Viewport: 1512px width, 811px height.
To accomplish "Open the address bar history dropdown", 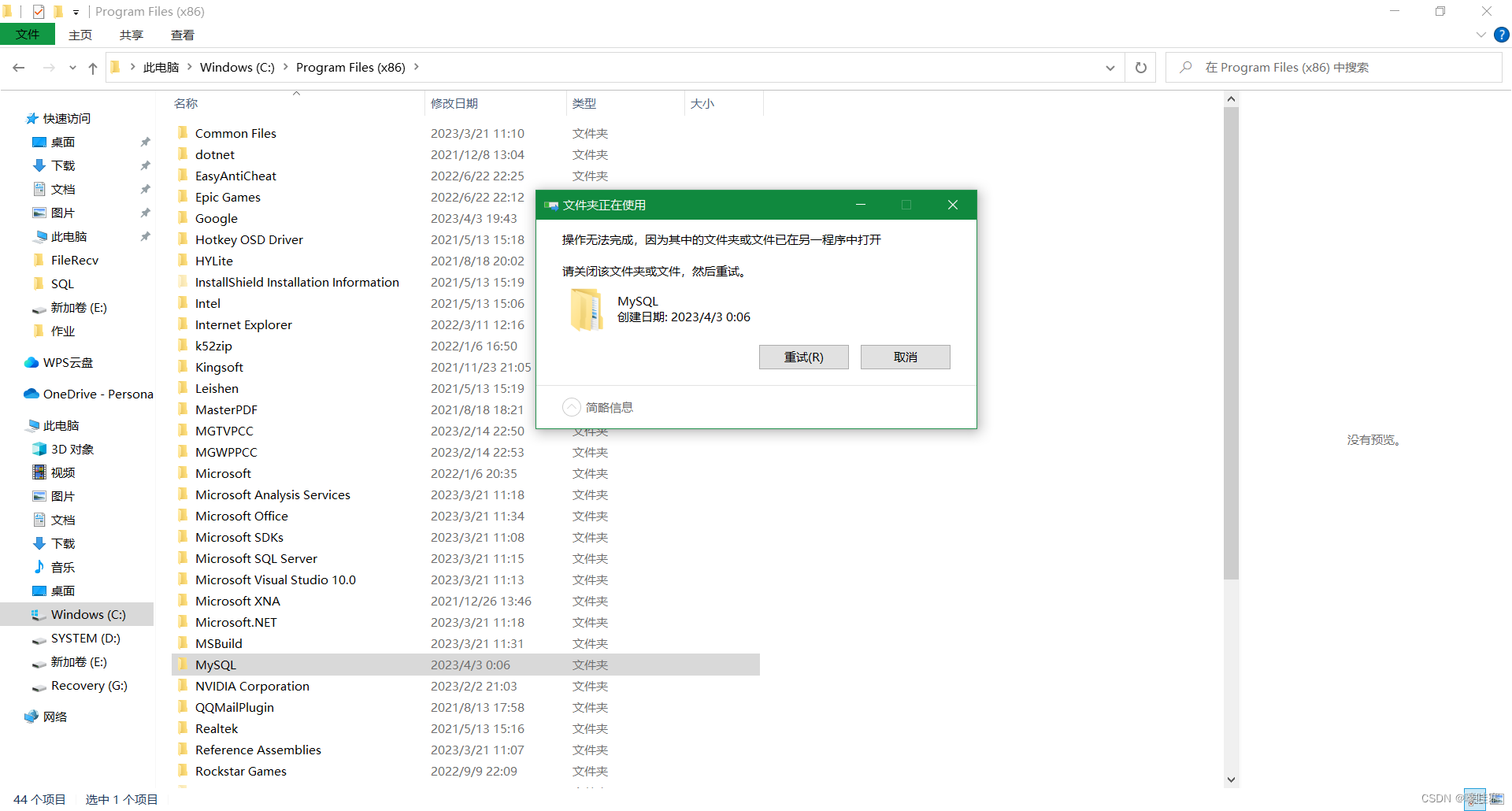I will pyautogui.click(x=1110, y=68).
